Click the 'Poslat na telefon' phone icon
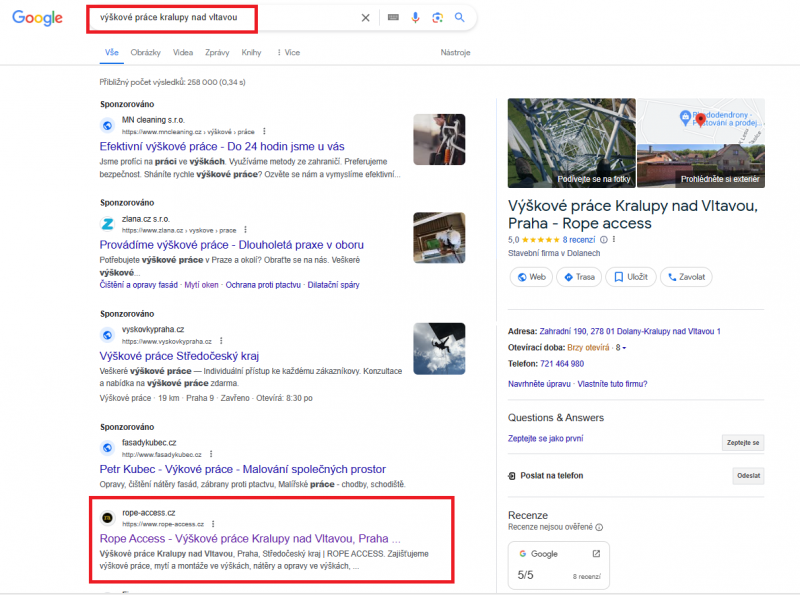The height and width of the screenshot is (595, 800). [x=512, y=476]
